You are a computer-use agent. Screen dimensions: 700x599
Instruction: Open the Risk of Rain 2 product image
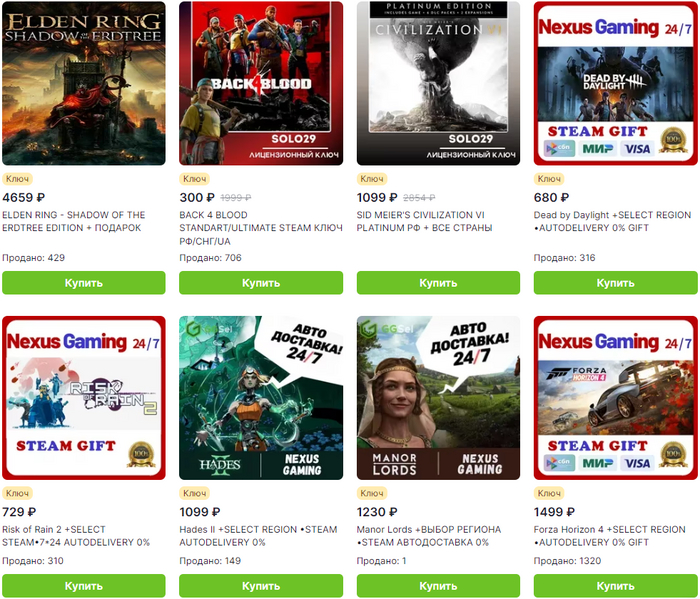pos(83,398)
